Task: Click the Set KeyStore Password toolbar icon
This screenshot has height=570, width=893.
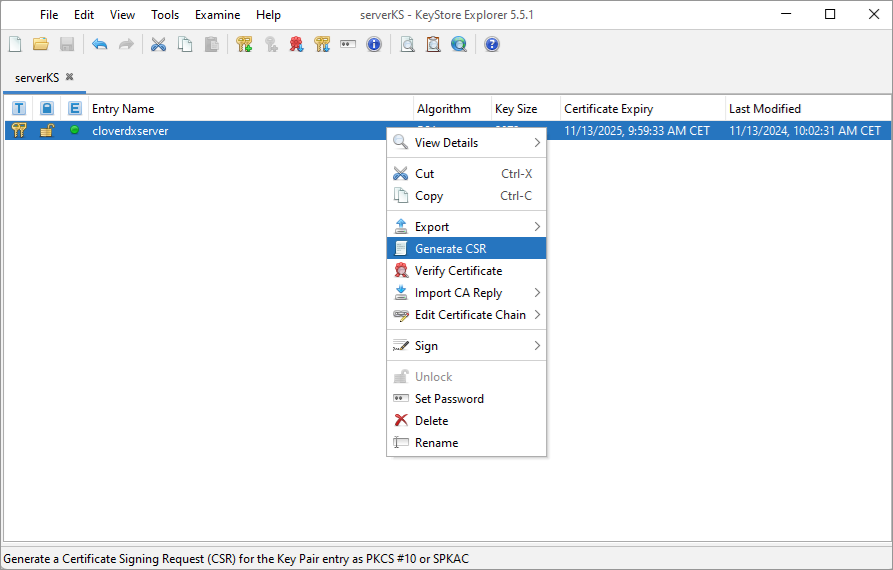Action: click(348, 44)
